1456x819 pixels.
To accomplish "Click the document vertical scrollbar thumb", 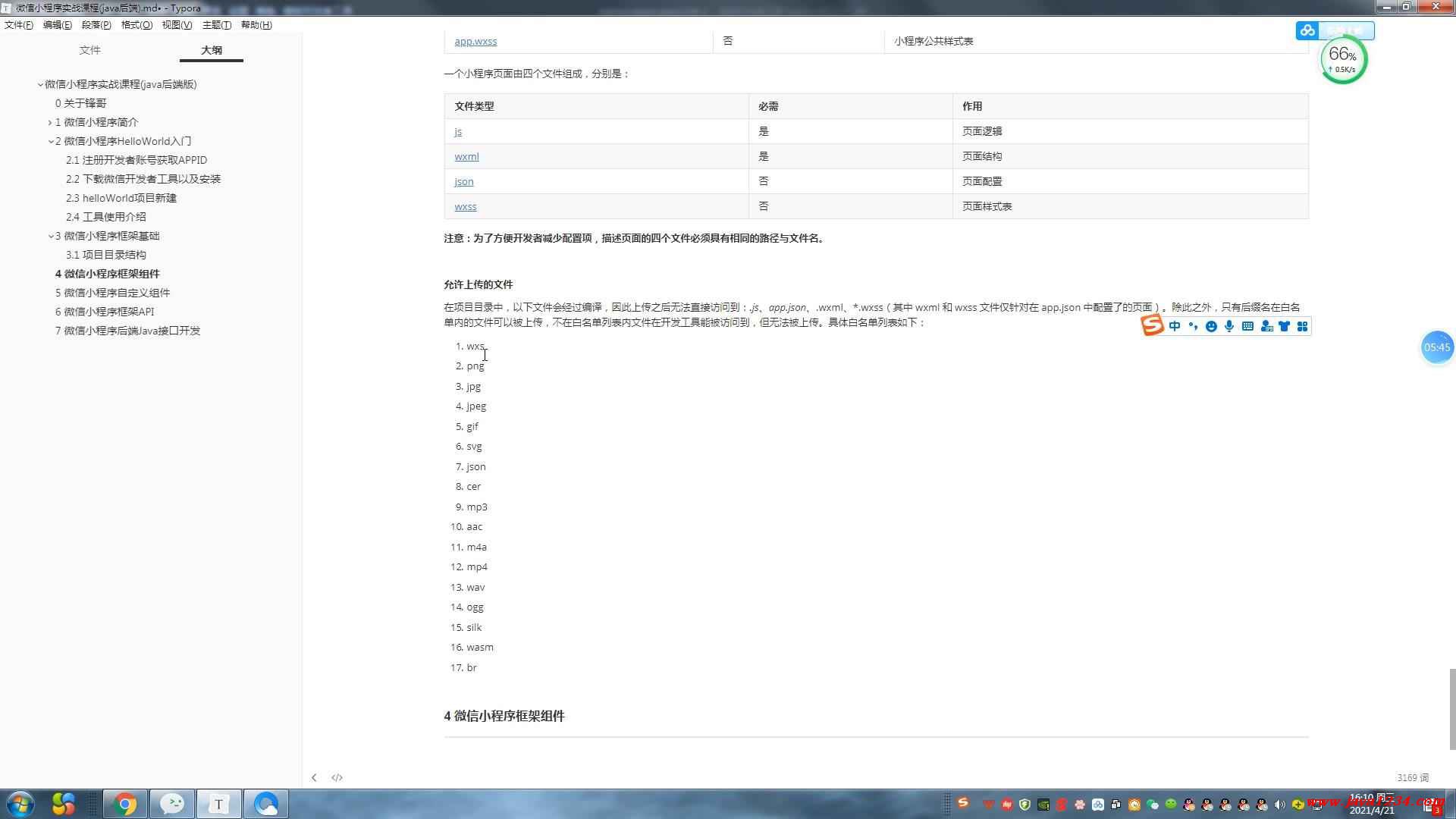I will tap(1452, 709).
